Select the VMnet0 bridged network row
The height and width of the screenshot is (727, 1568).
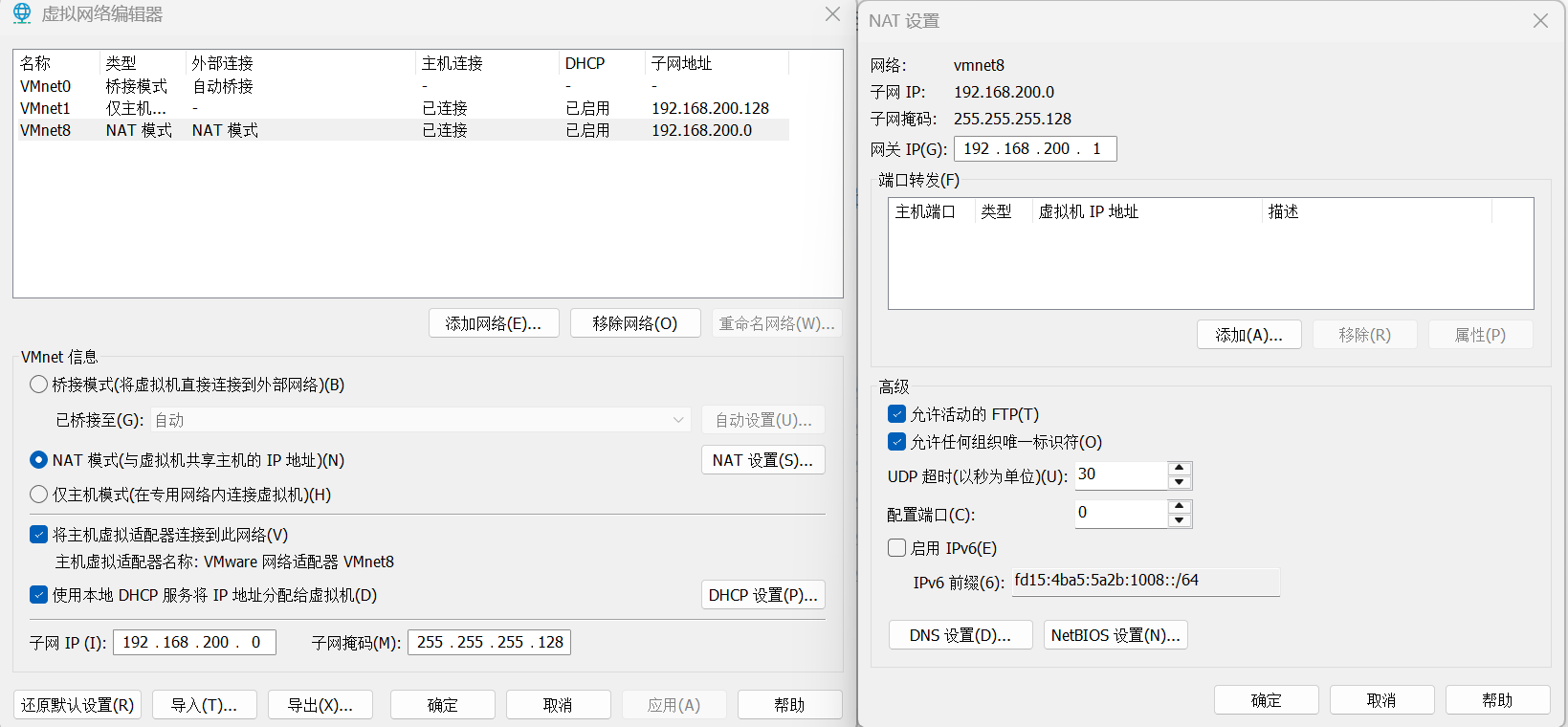tap(46, 86)
